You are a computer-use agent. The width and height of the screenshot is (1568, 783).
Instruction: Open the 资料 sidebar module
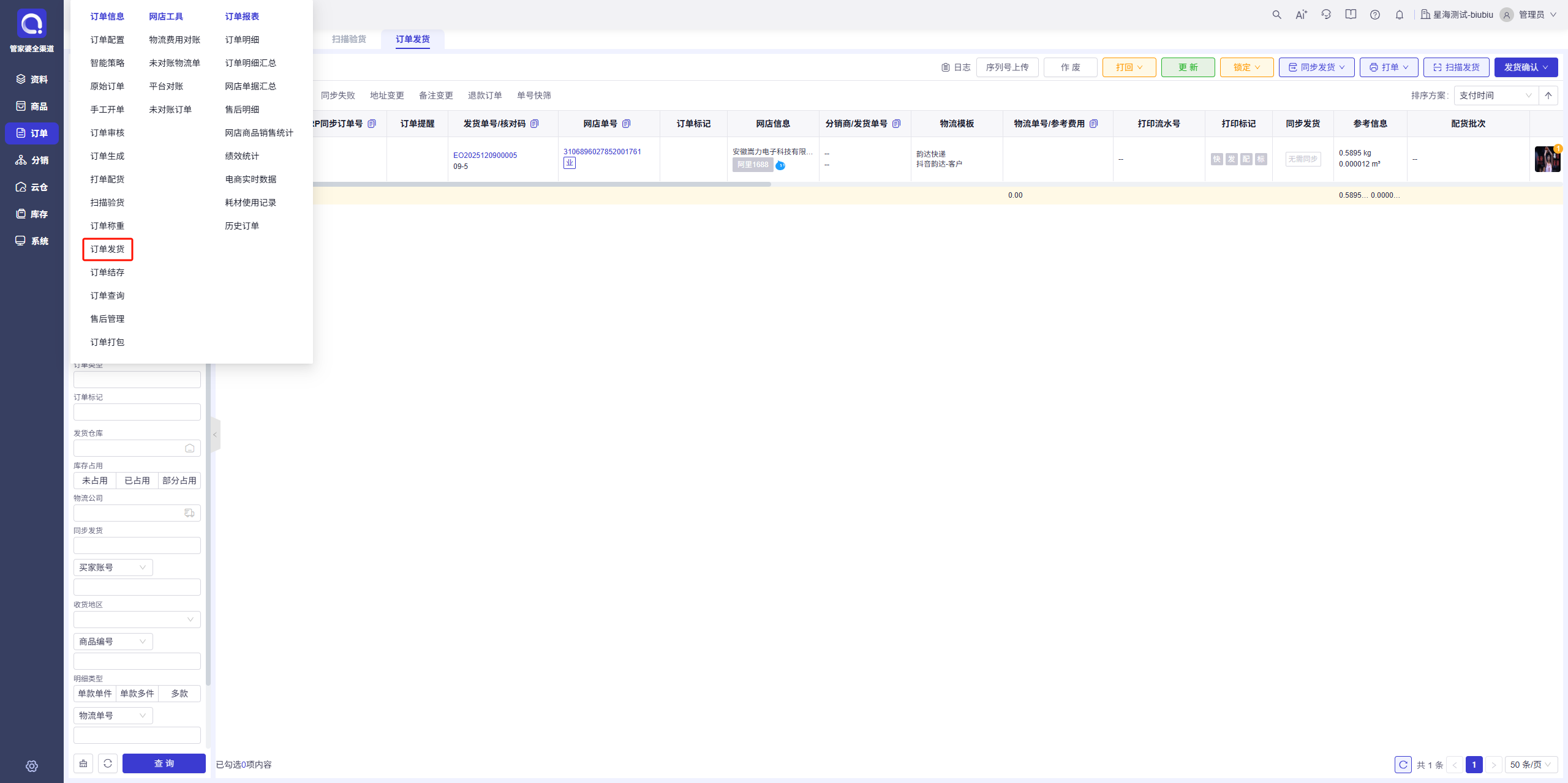(x=32, y=79)
